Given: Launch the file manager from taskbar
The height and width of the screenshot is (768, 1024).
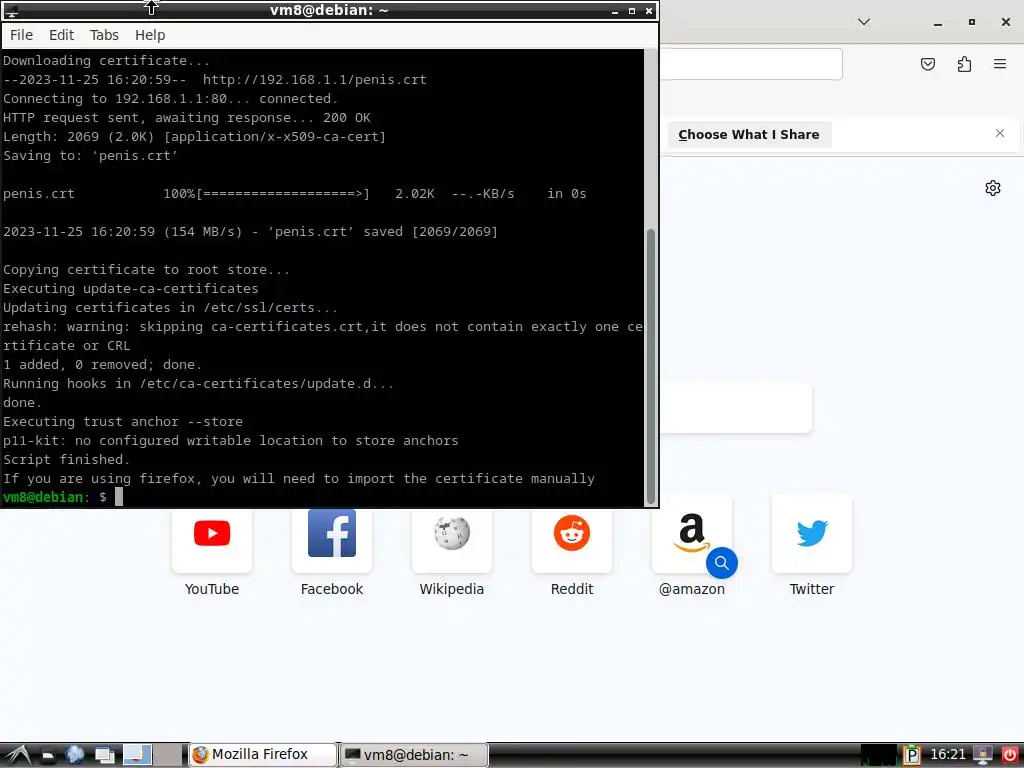Looking at the screenshot, I should tap(48, 756).
